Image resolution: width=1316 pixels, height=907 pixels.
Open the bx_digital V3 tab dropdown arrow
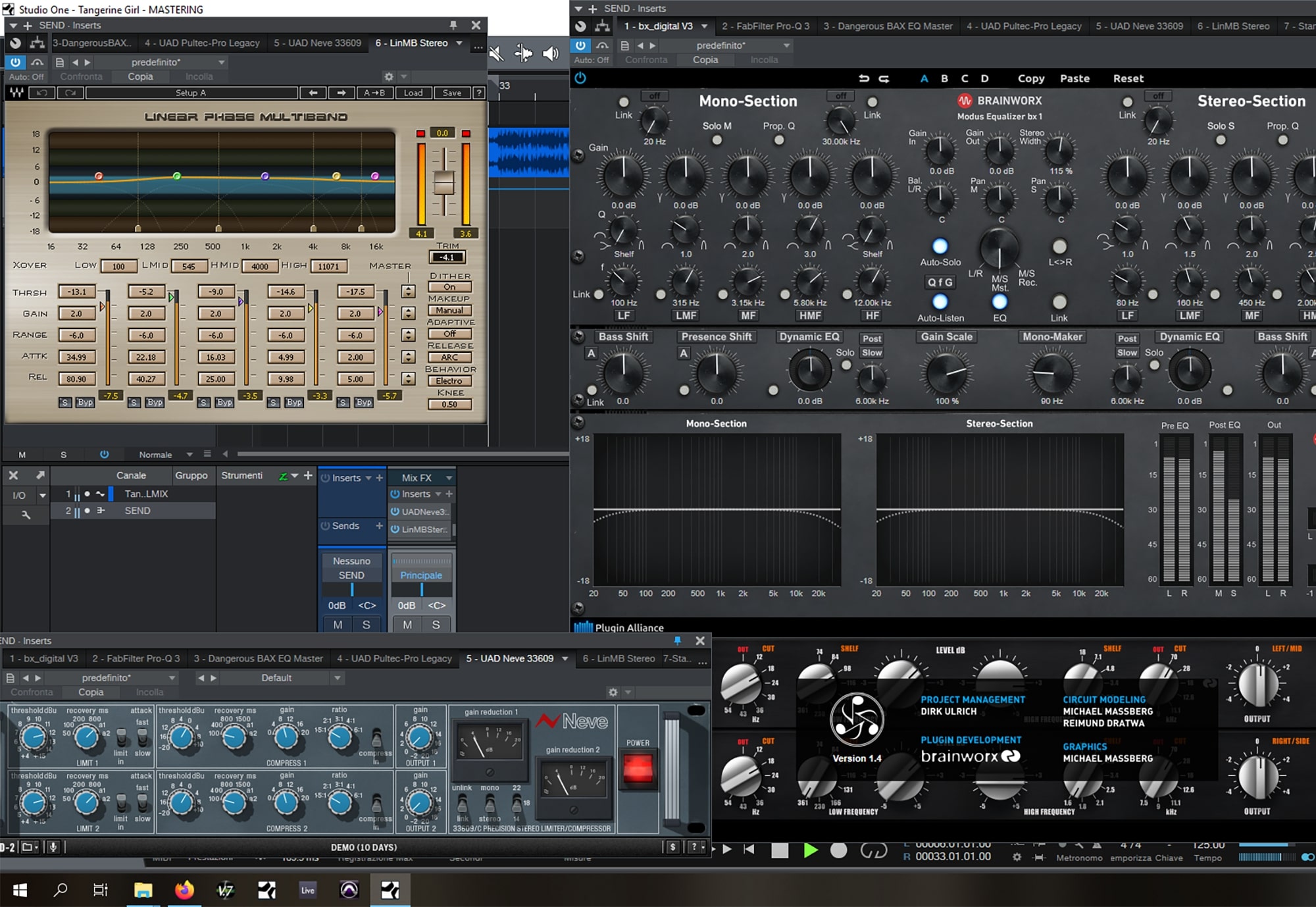(704, 26)
